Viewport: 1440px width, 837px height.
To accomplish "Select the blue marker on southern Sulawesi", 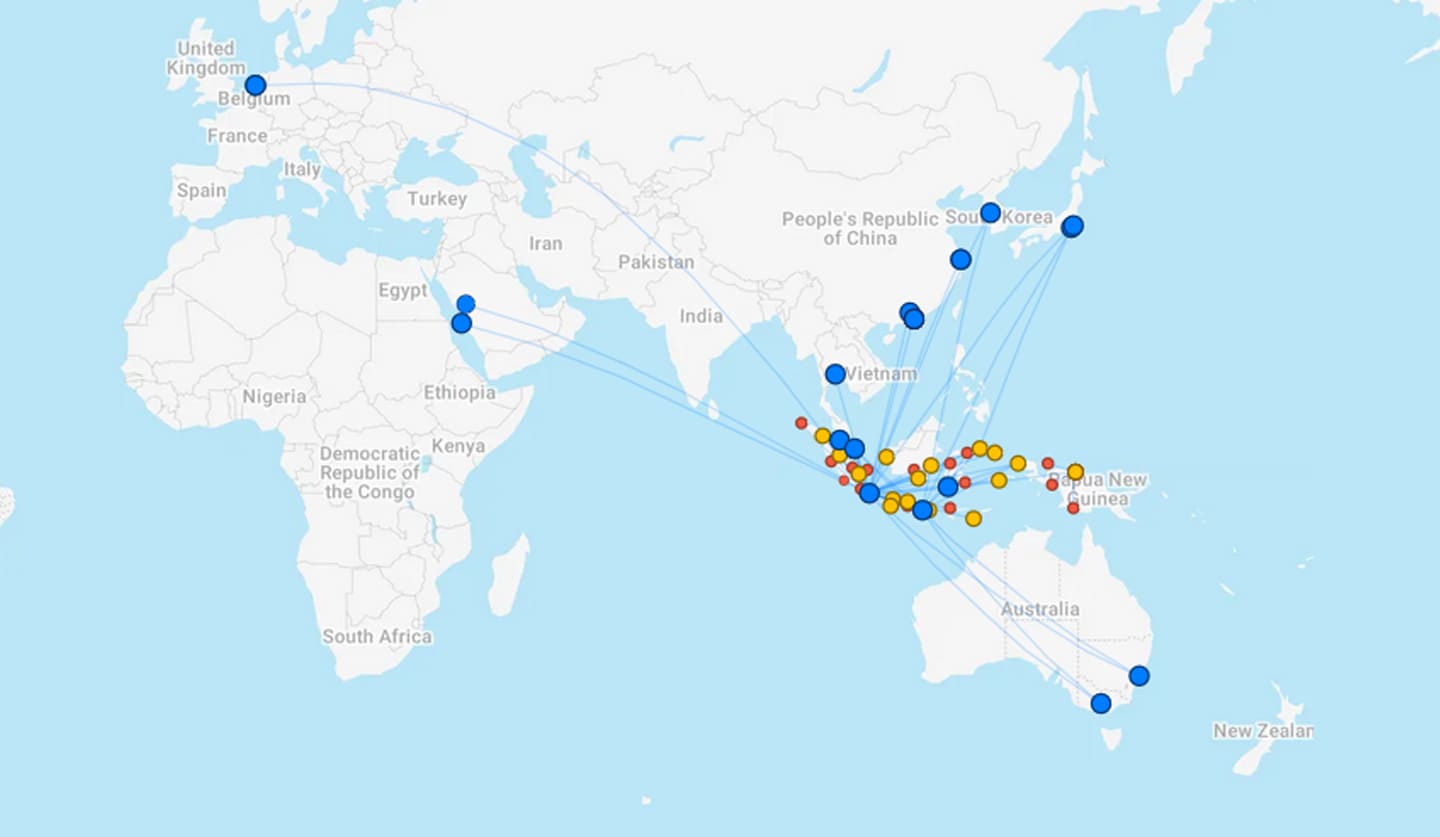I will click(947, 487).
